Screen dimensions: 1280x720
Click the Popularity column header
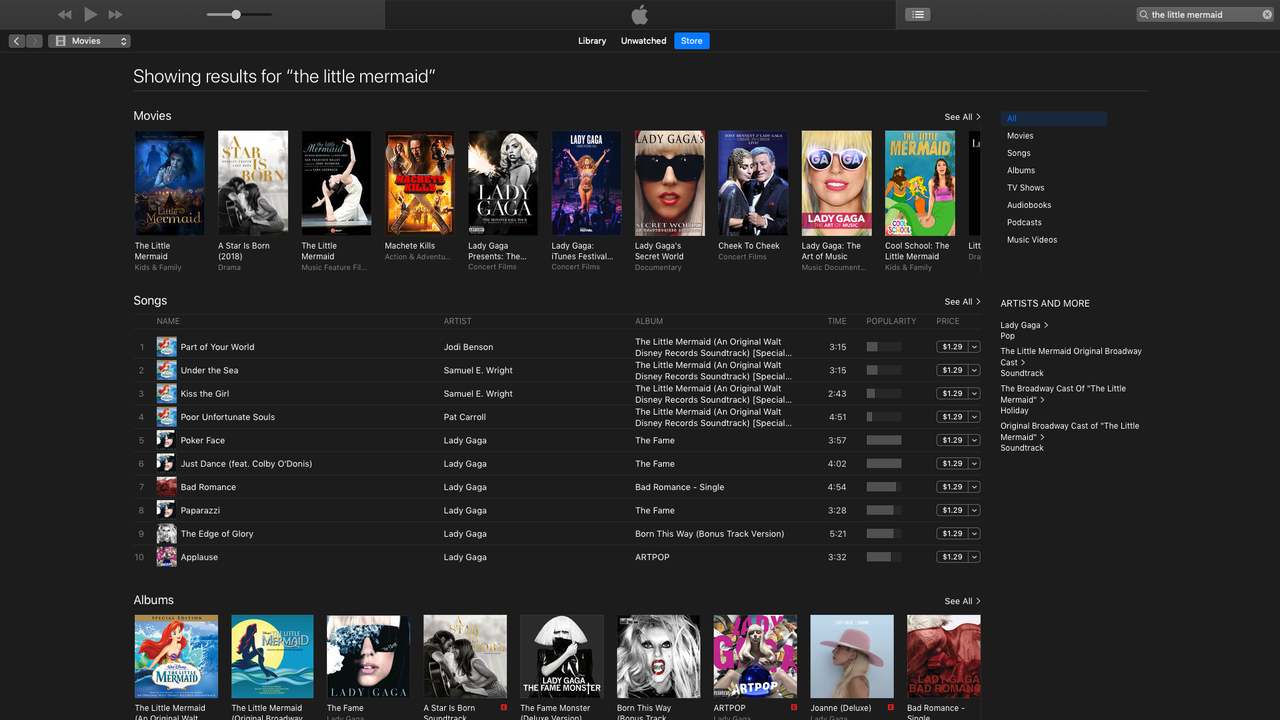891,321
